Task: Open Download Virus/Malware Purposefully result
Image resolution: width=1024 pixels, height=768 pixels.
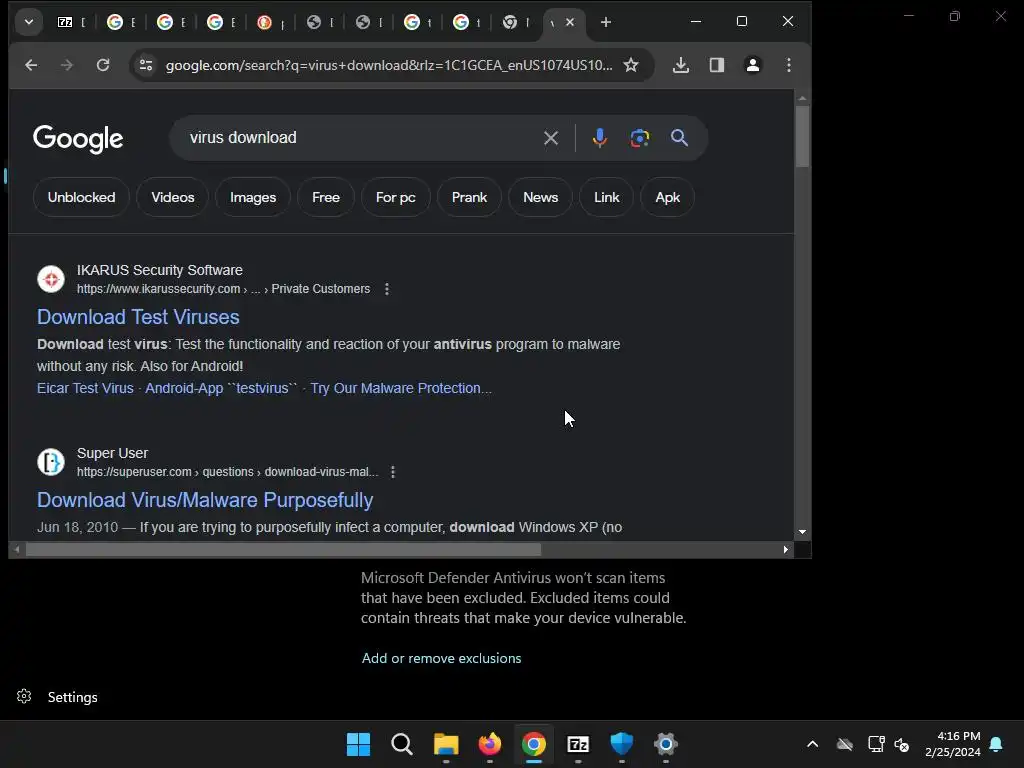Action: coord(204,500)
